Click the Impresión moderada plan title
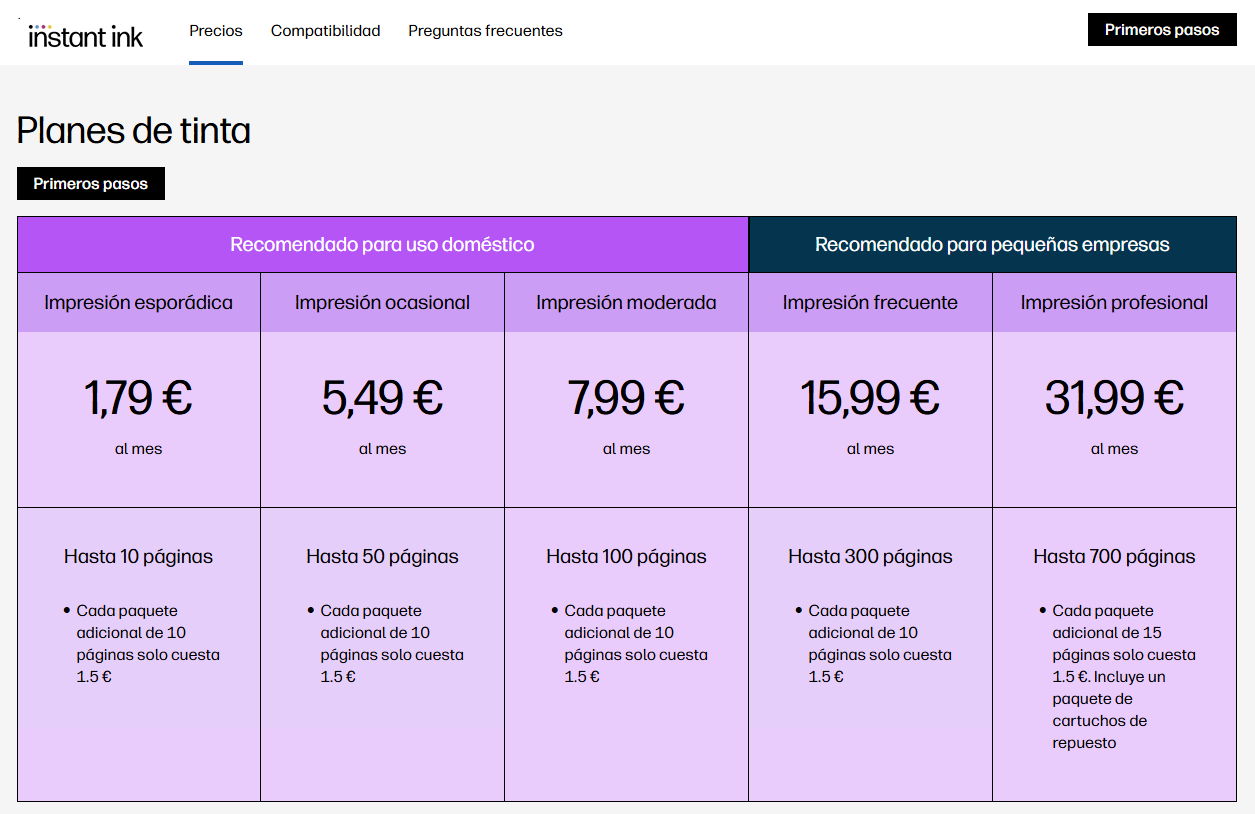This screenshot has width=1255, height=814. point(626,302)
